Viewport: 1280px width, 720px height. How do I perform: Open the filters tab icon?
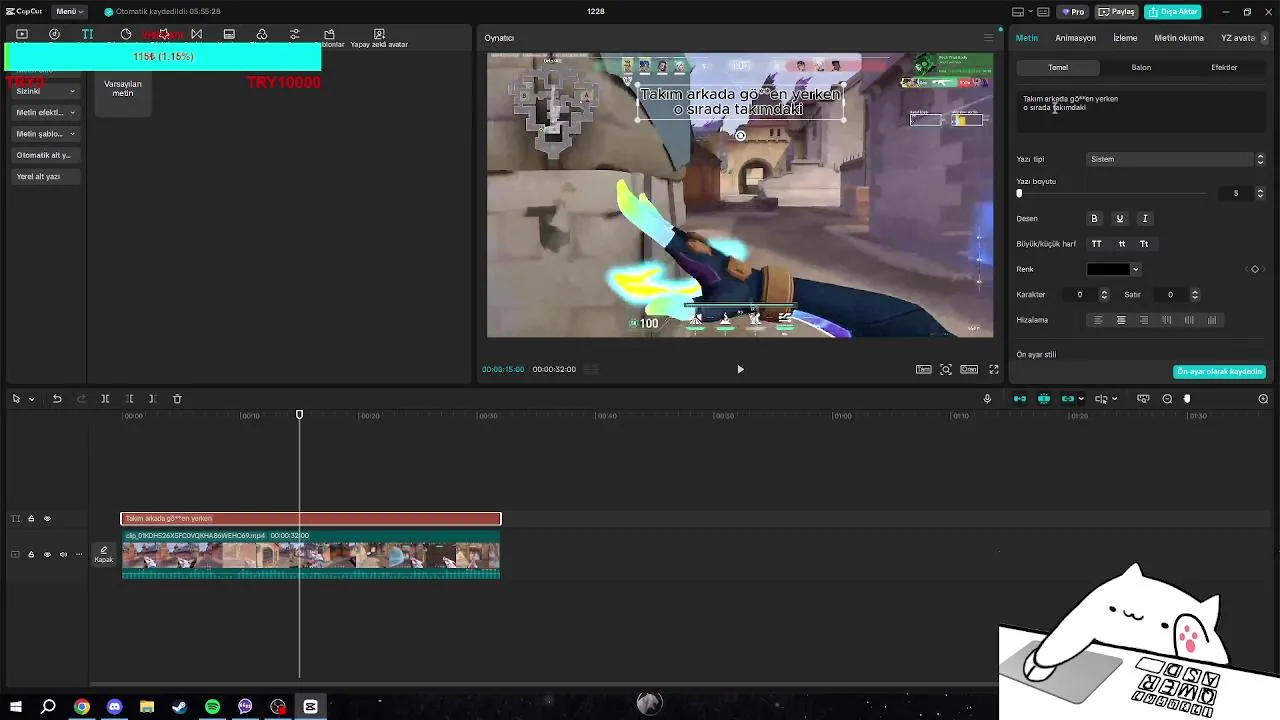pyautogui.click(x=262, y=34)
